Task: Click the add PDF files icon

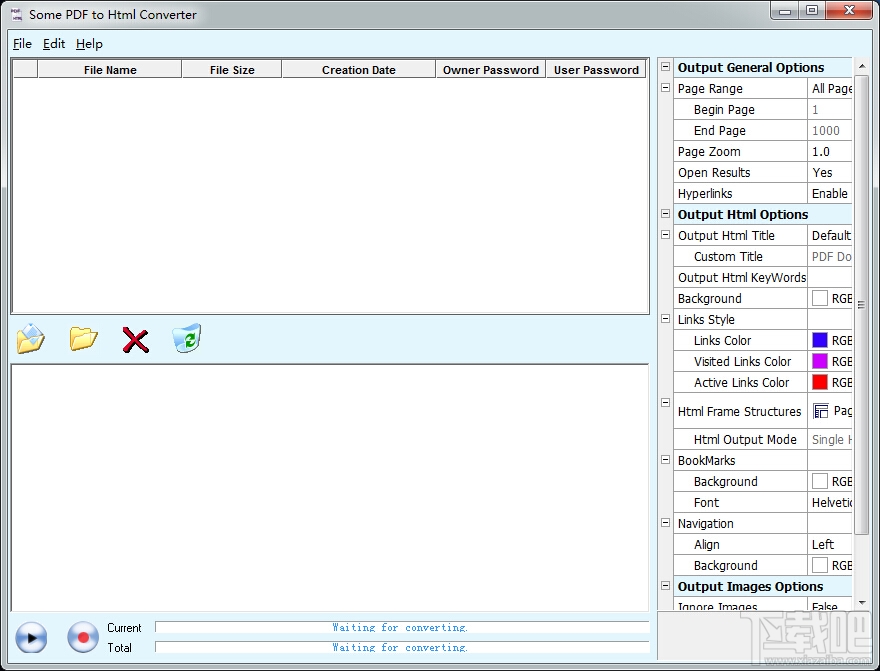Action: (x=31, y=338)
